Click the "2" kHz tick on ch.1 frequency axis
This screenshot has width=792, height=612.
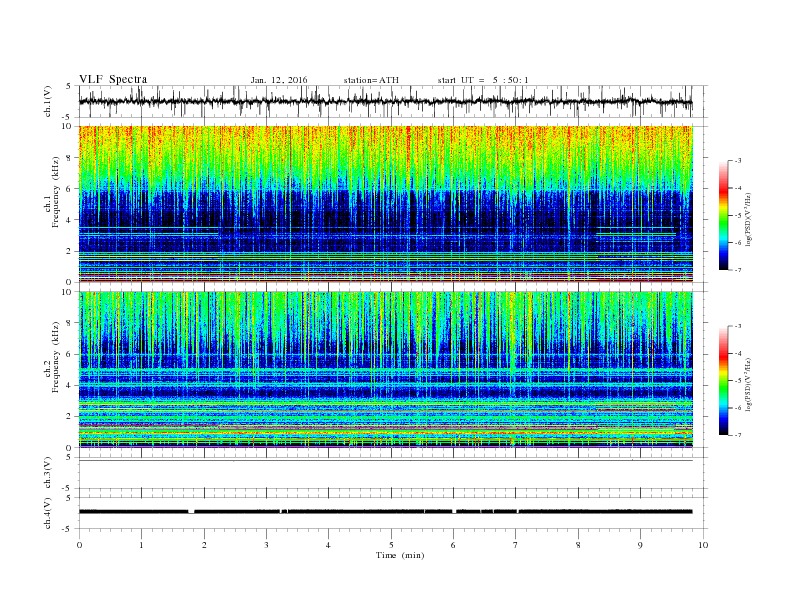(x=70, y=251)
